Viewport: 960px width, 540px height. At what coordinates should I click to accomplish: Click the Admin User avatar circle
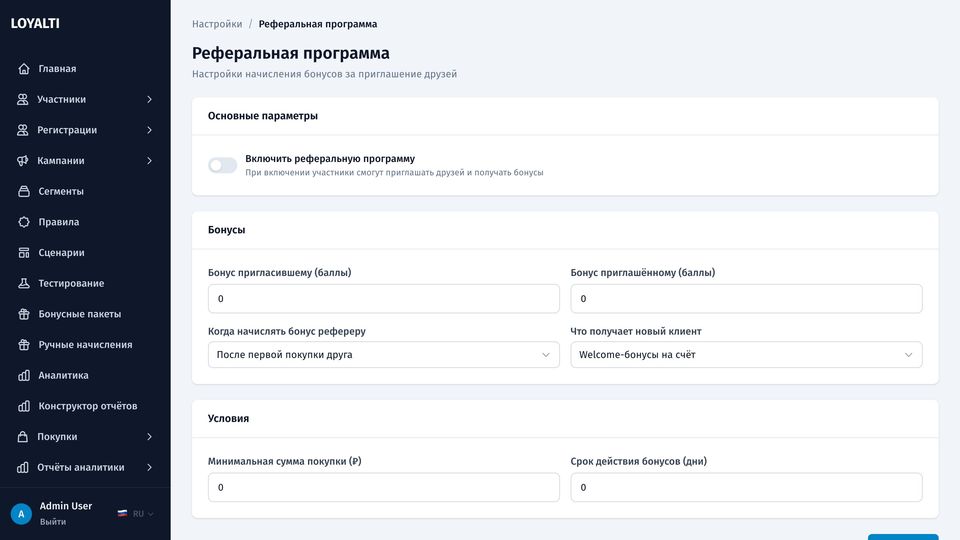coord(21,514)
